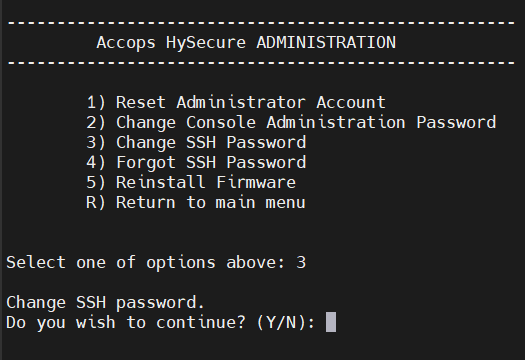Viewport: 525px width, 360px height.
Task: Click the "1)" option number
Action: click(x=96, y=102)
